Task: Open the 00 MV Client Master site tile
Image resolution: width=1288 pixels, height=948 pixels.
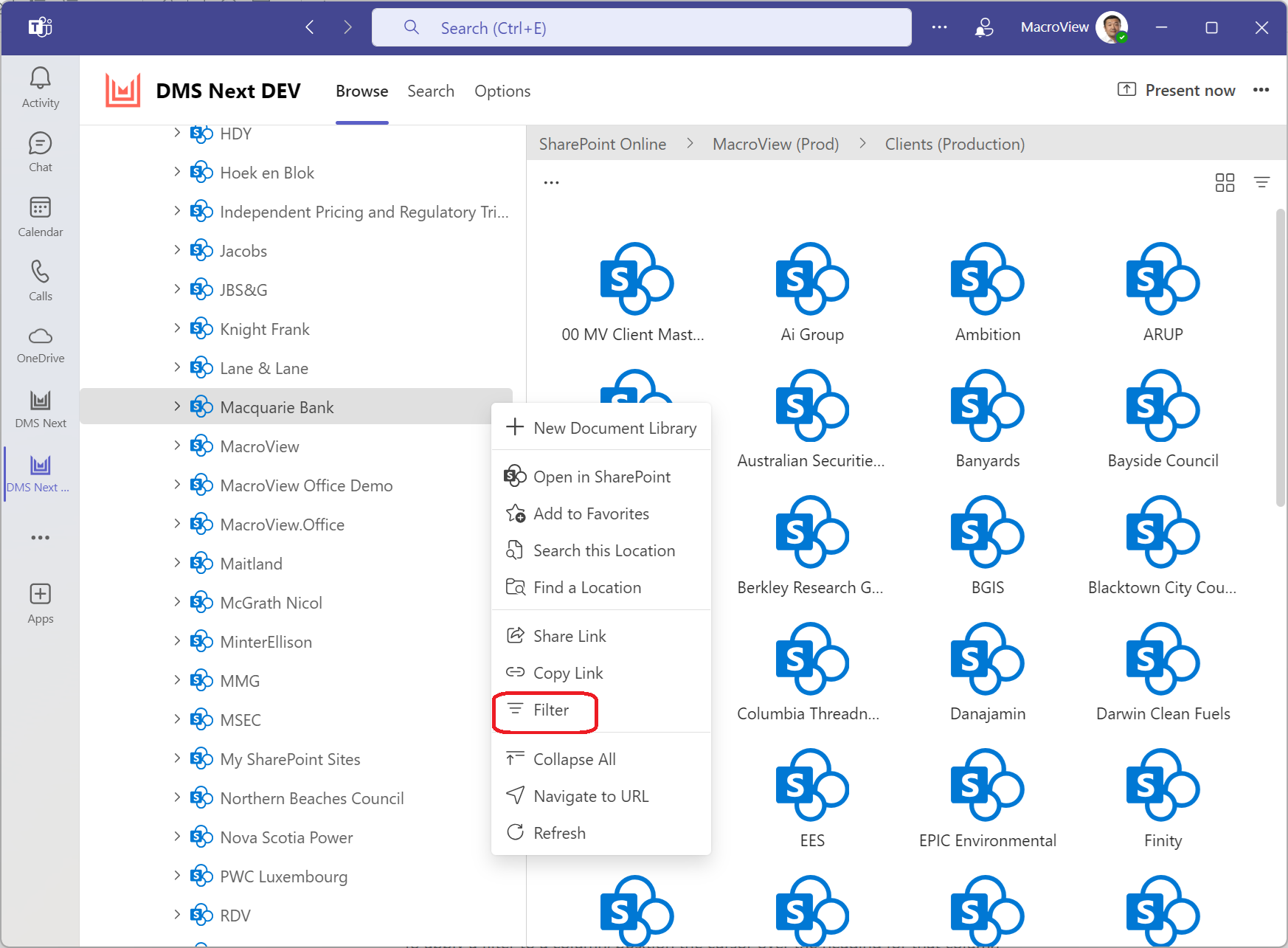Action: [x=633, y=292]
